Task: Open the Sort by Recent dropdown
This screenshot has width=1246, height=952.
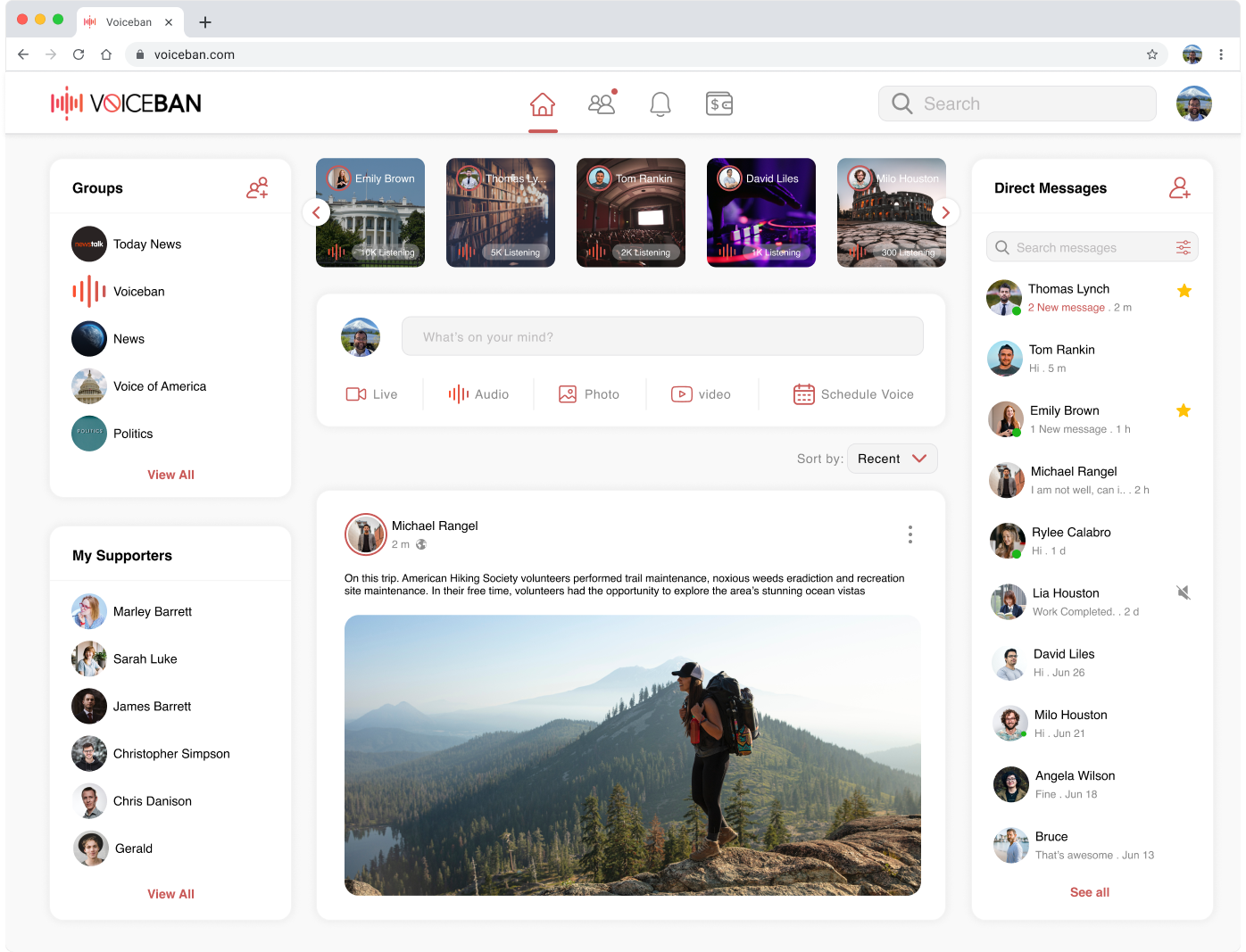Action: [892, 459]
